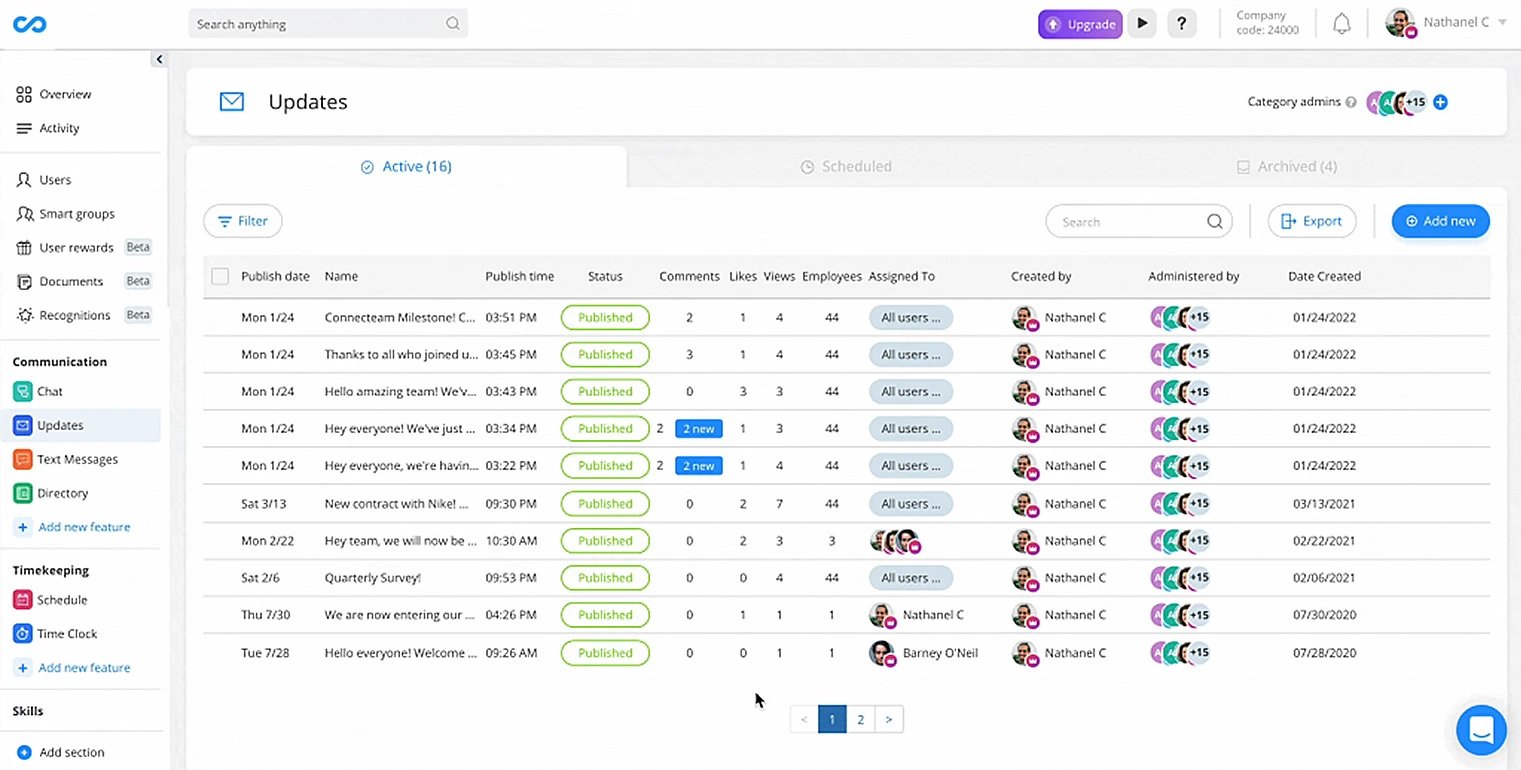The width and height of the screenshot is (1521, 770).
Task: Open the Filter options
Action: click(x=243, y=221)
